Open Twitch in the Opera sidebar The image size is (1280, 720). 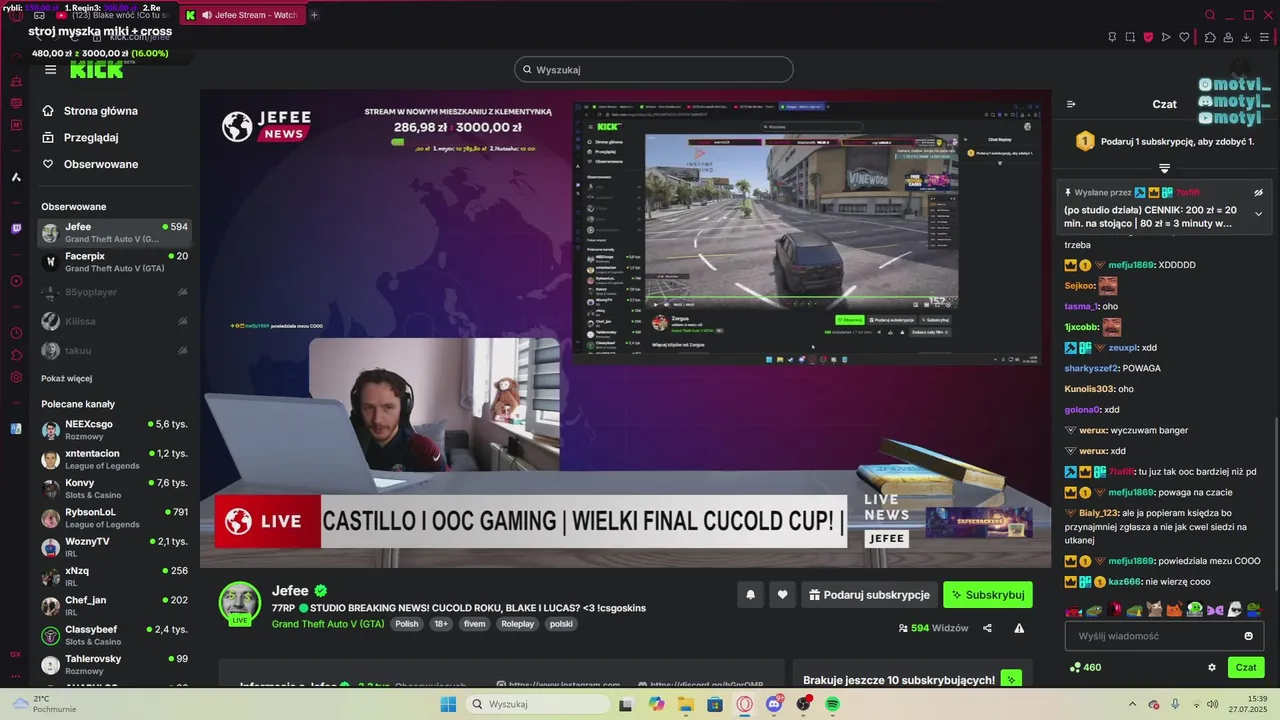pos(16,229)
